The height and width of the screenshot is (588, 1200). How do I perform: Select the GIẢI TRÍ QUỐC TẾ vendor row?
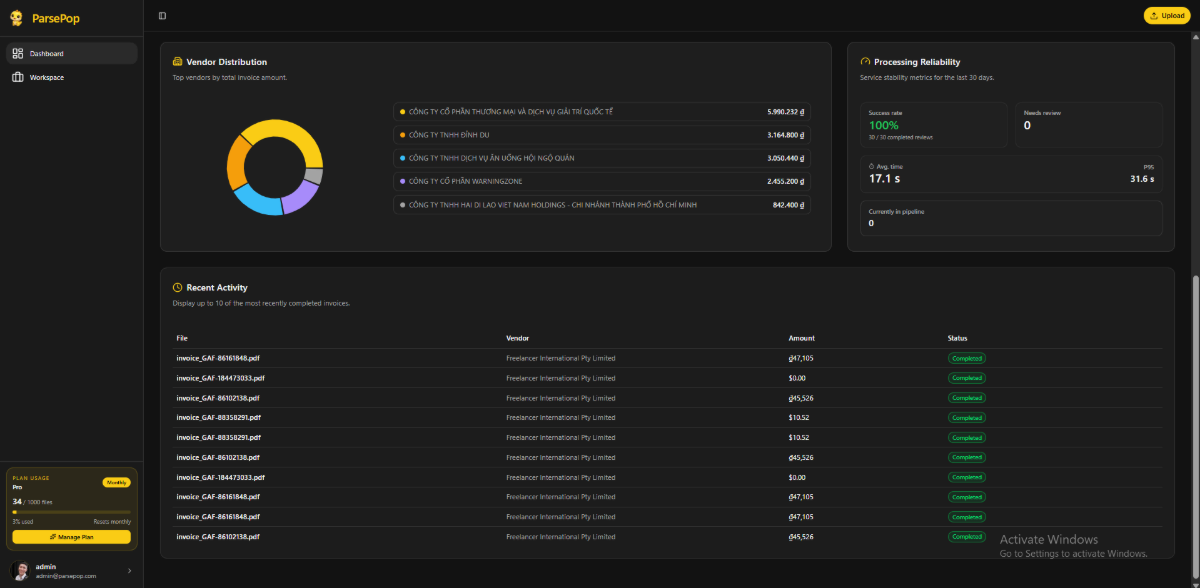602,112
